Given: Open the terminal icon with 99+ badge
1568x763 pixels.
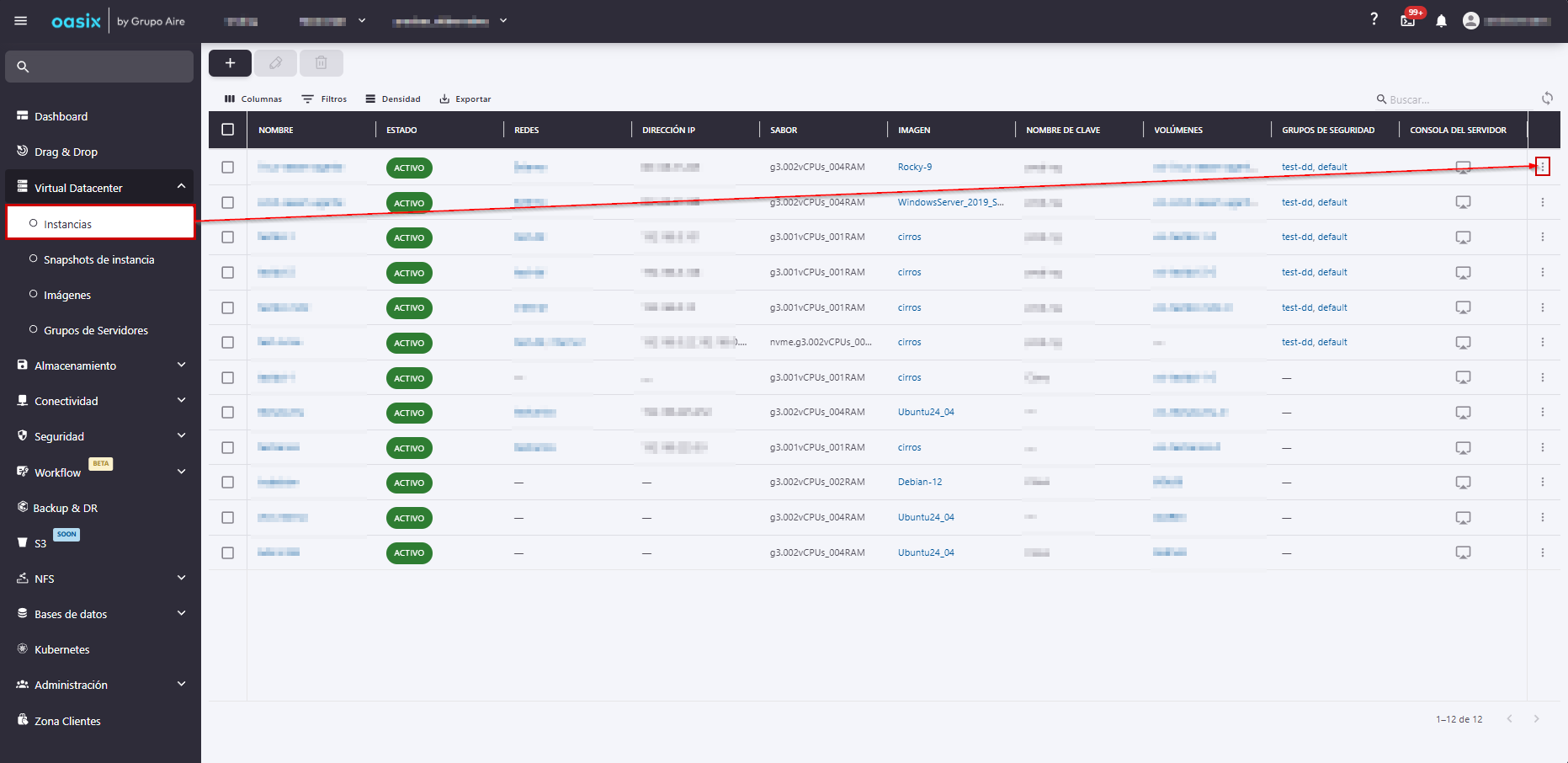Looking at the screenshot, I should tap(1408, 21).
